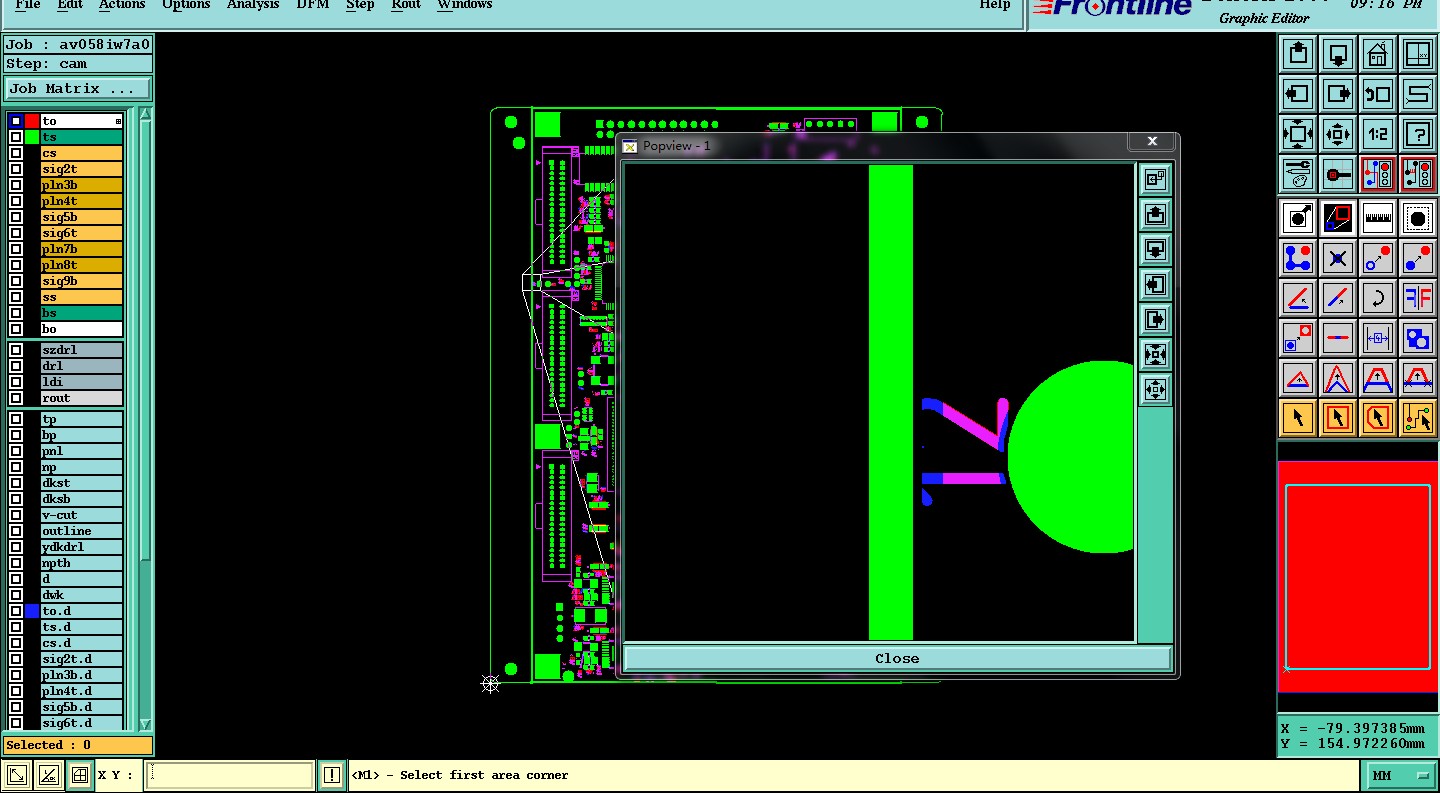Screen dimensions: 1440x793
Task: Open the Edit menu
Action: 70,5
